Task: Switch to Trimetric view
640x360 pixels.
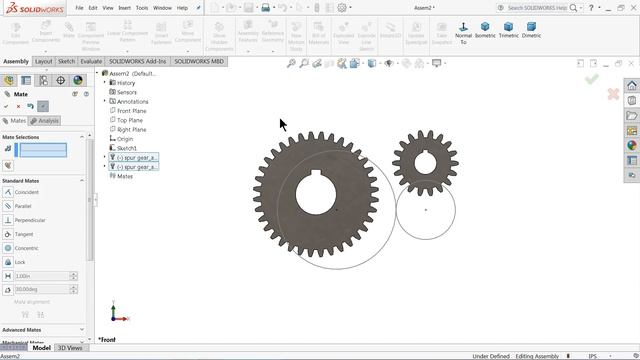Action: 508,30
